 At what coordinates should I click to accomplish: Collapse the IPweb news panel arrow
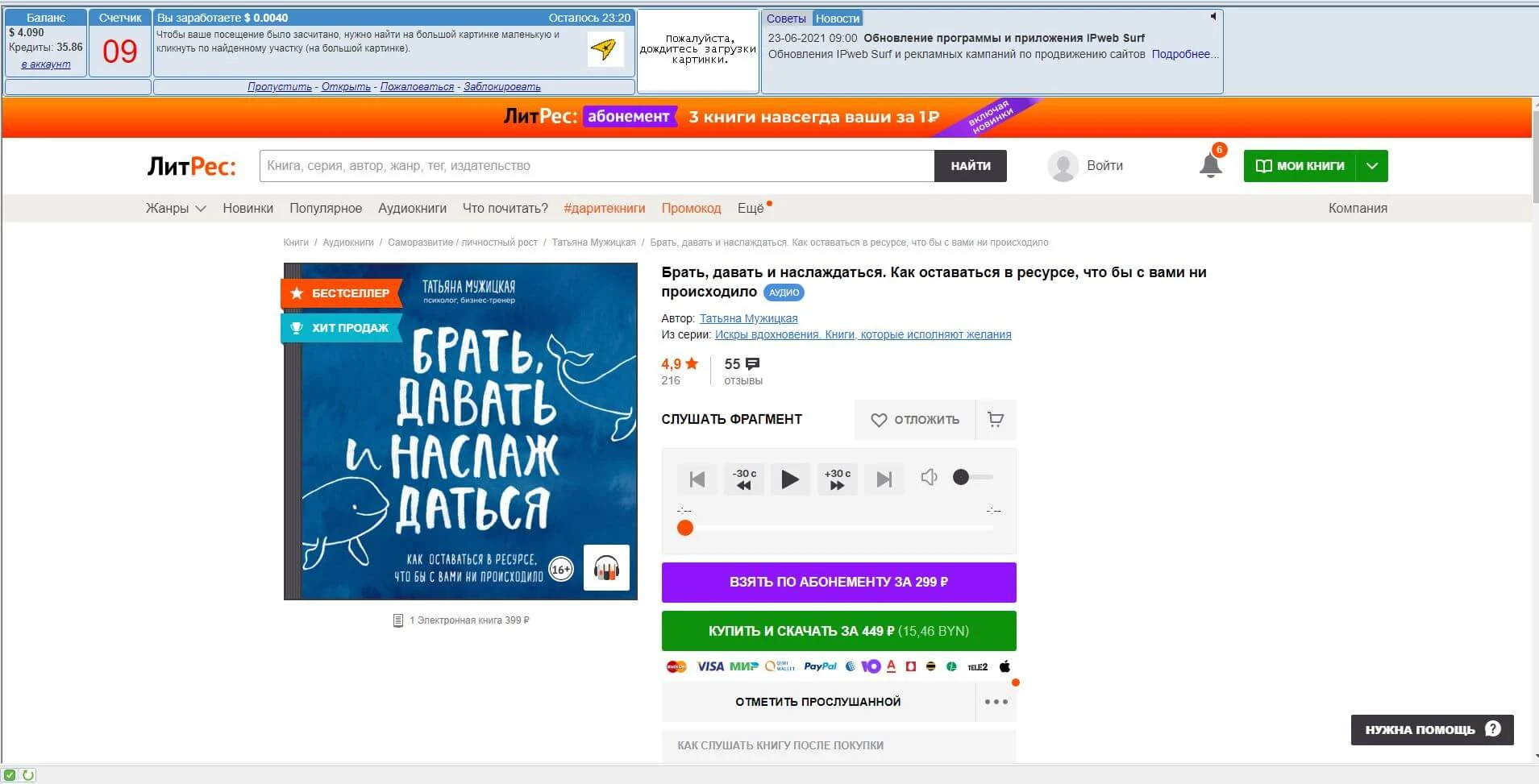[x=1212, y=17]
